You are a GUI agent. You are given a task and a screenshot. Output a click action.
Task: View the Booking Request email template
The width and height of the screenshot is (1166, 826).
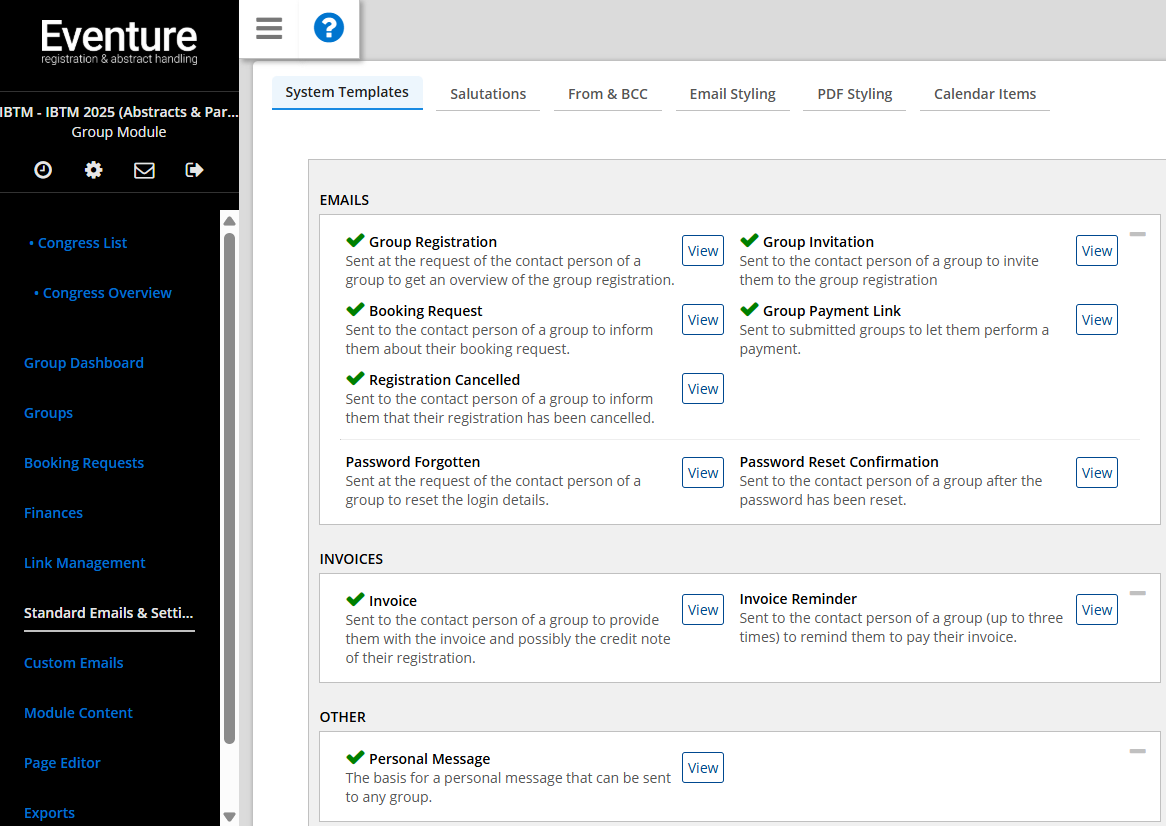(x=703, y=320)
